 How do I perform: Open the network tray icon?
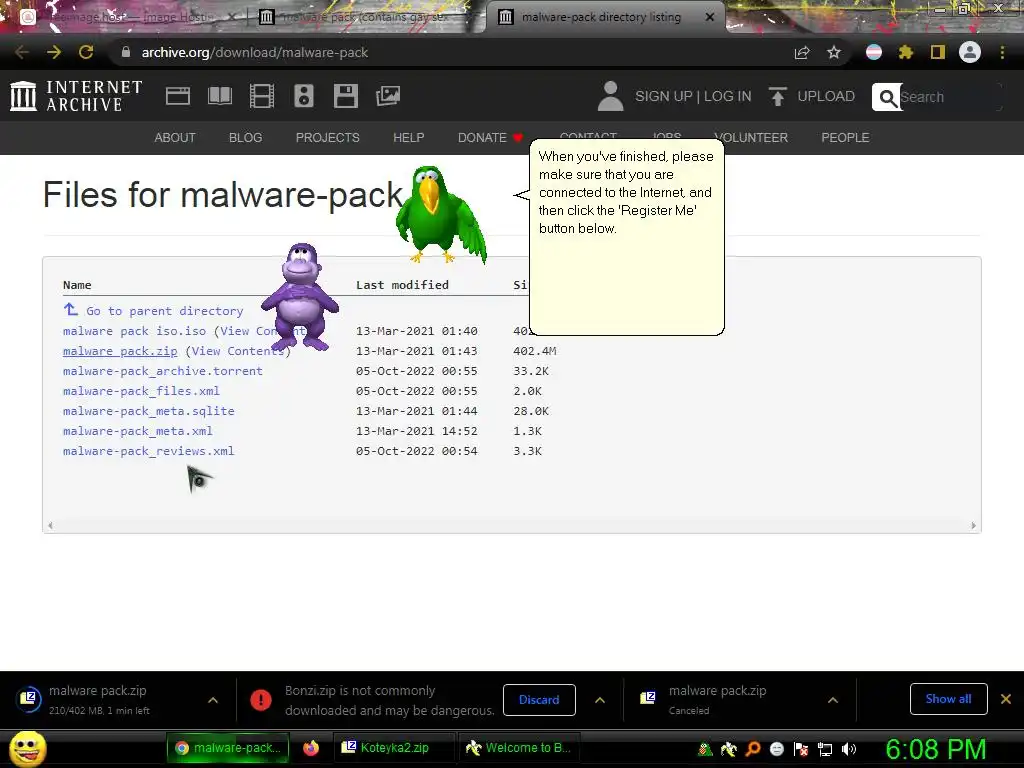tap(825, 749)
